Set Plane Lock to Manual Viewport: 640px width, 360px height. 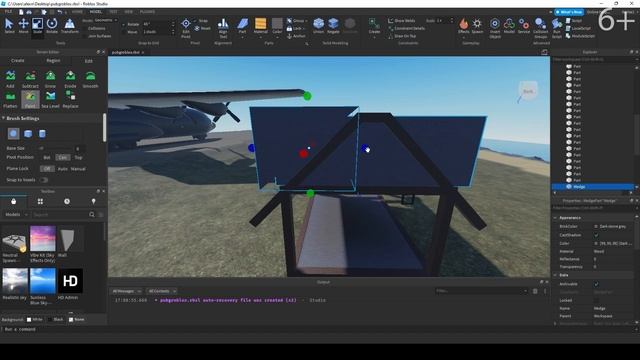[x=78, y=169]
